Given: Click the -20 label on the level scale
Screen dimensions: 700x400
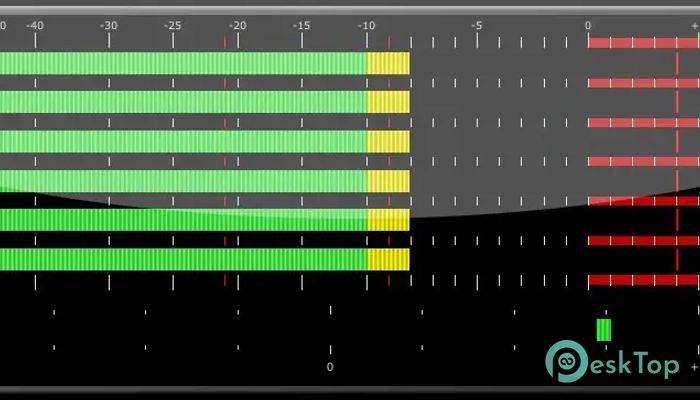Looking at the screenshot, I should (237, 26).
